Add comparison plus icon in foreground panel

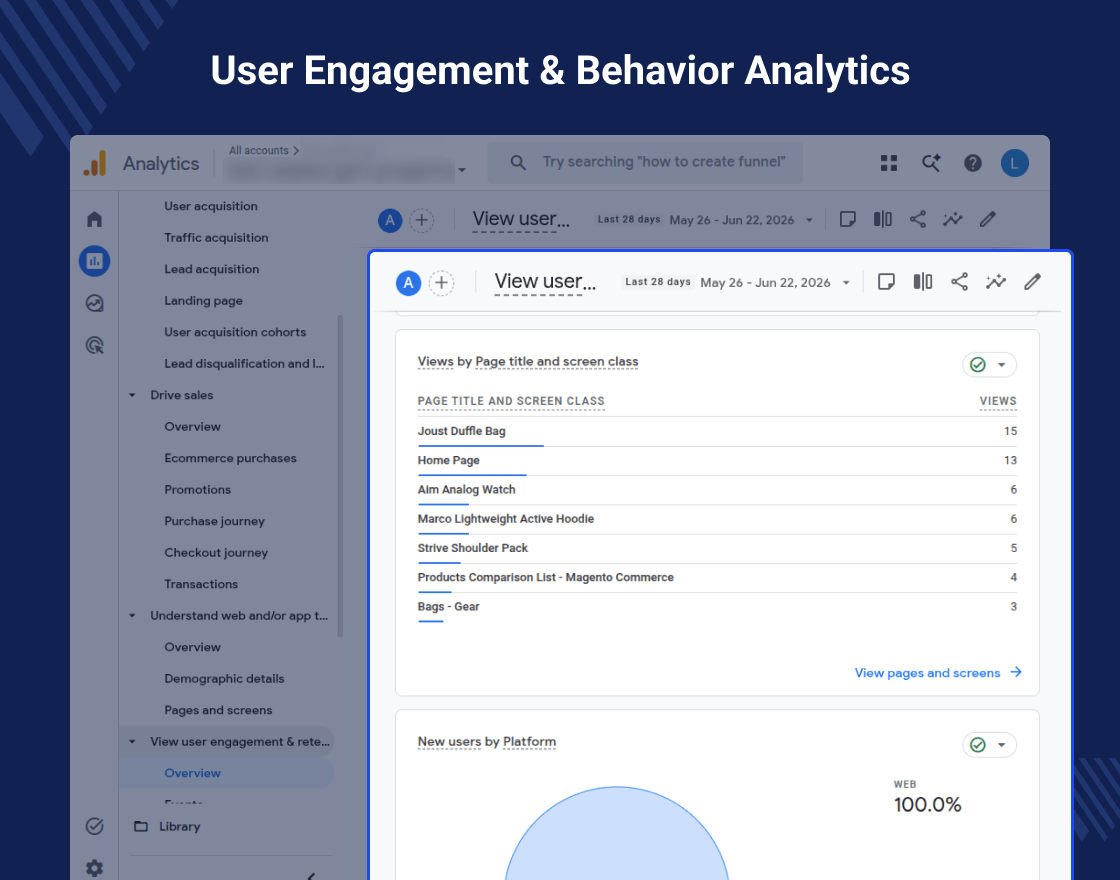441,283
